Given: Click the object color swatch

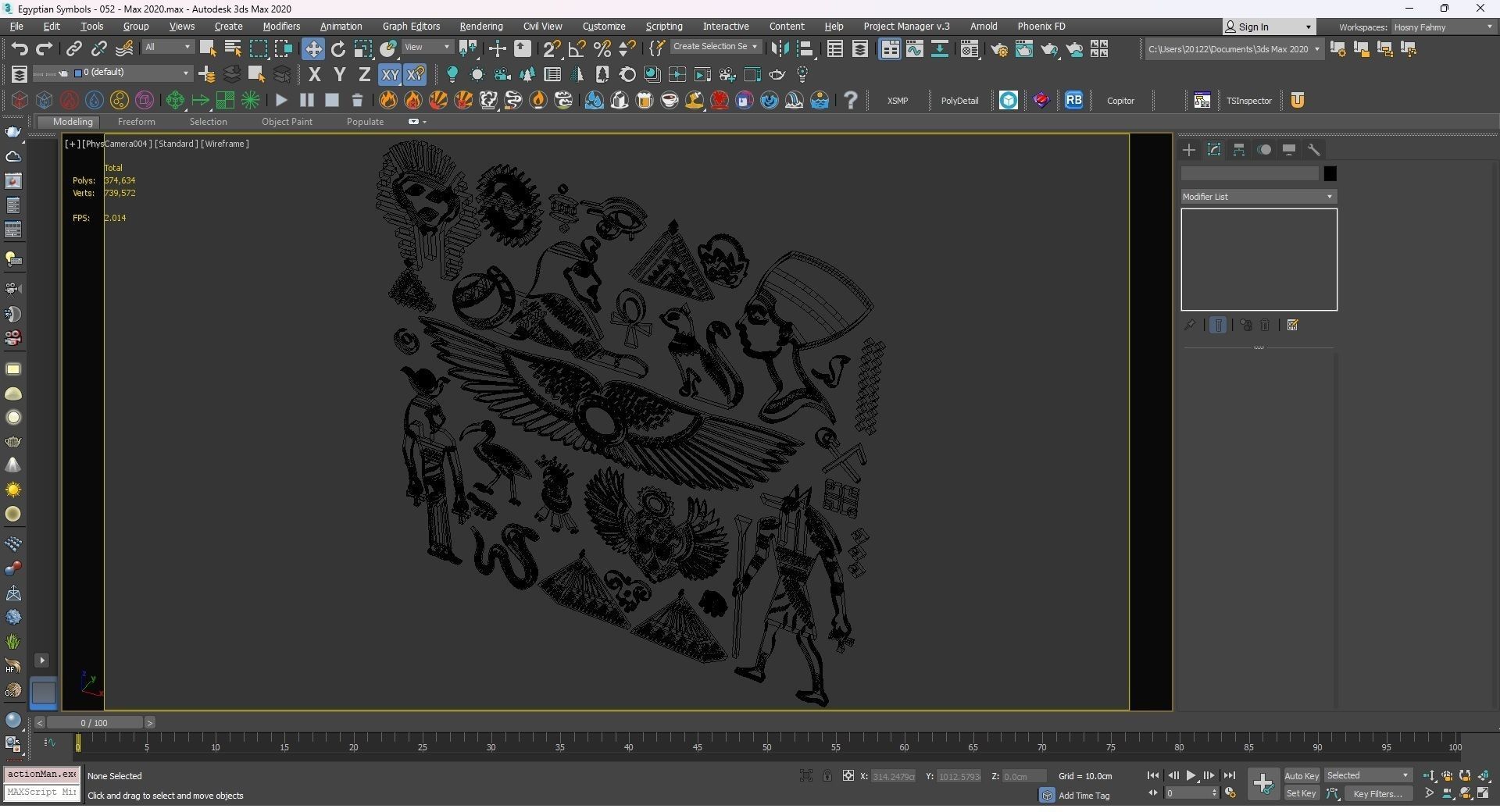Looking at the screenshot, I should pyautogui.click(x=1330, y=174).
